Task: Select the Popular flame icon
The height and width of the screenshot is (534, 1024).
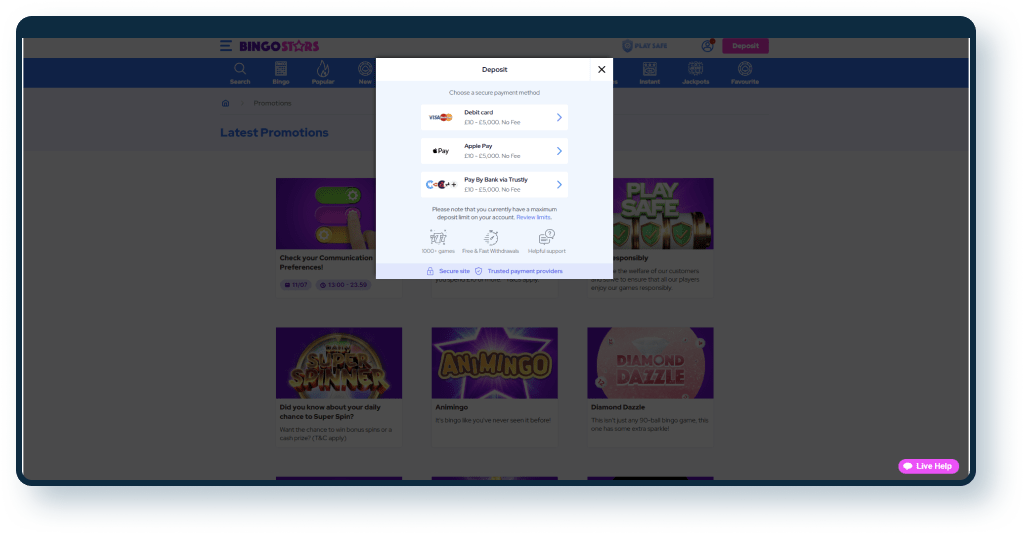Action: [323, 70]
